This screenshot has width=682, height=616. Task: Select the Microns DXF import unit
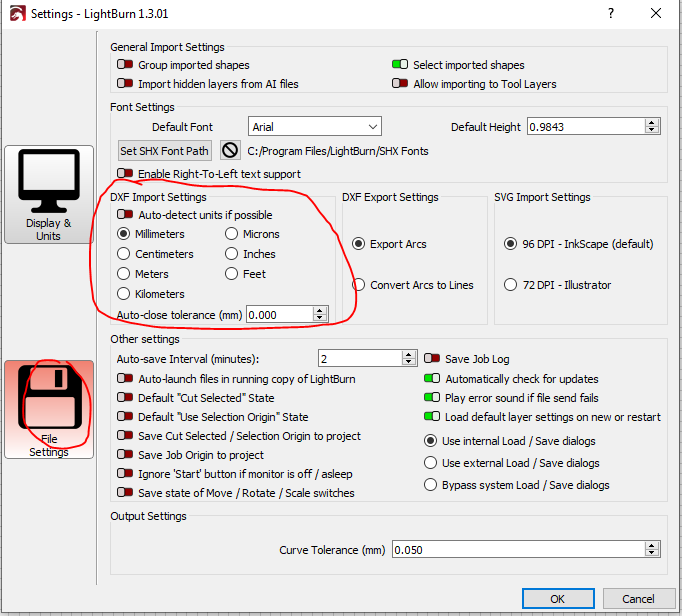(231, 234)
